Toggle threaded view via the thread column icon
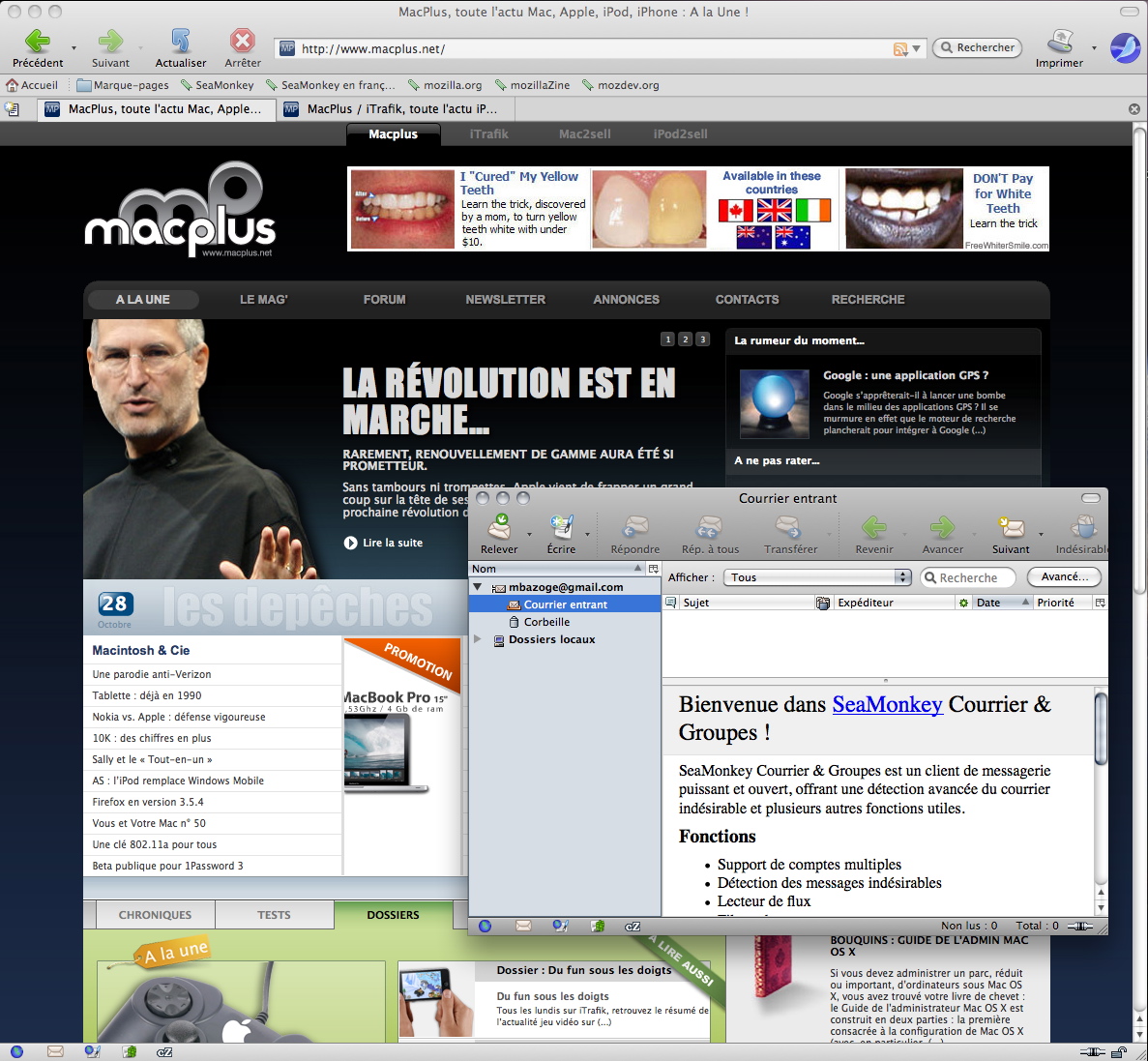 pyautogui.click(x=670, y=603)
